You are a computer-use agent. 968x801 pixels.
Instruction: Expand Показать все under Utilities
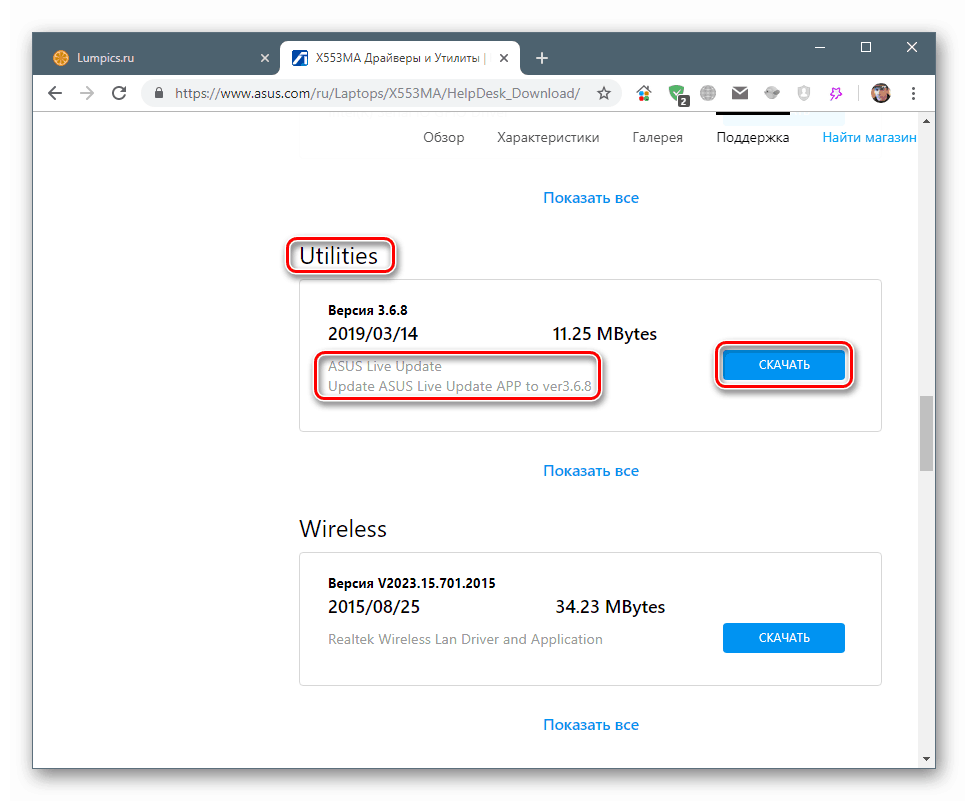[x=590, y=470]
